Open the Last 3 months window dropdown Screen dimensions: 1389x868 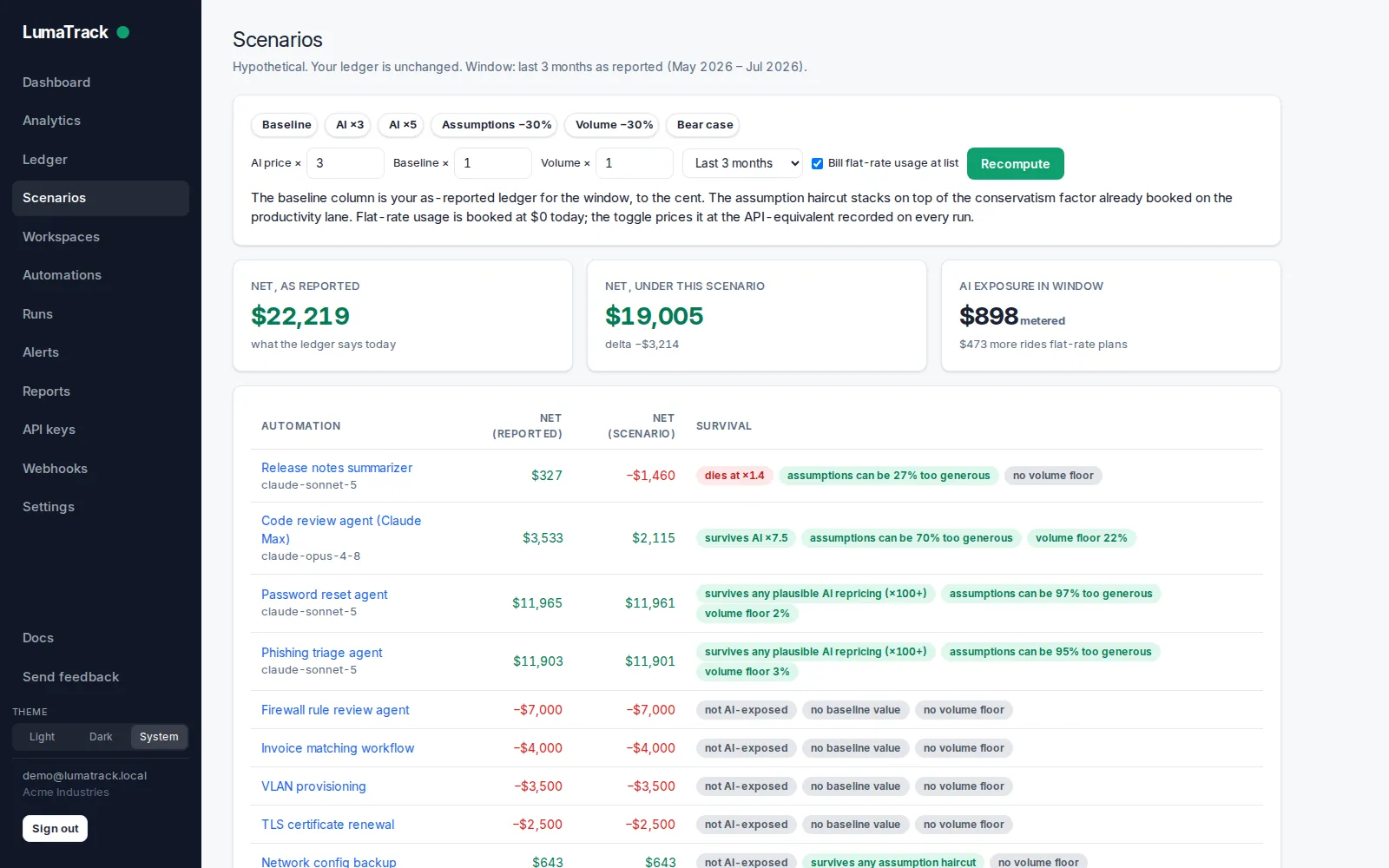(x=742, y=163)
